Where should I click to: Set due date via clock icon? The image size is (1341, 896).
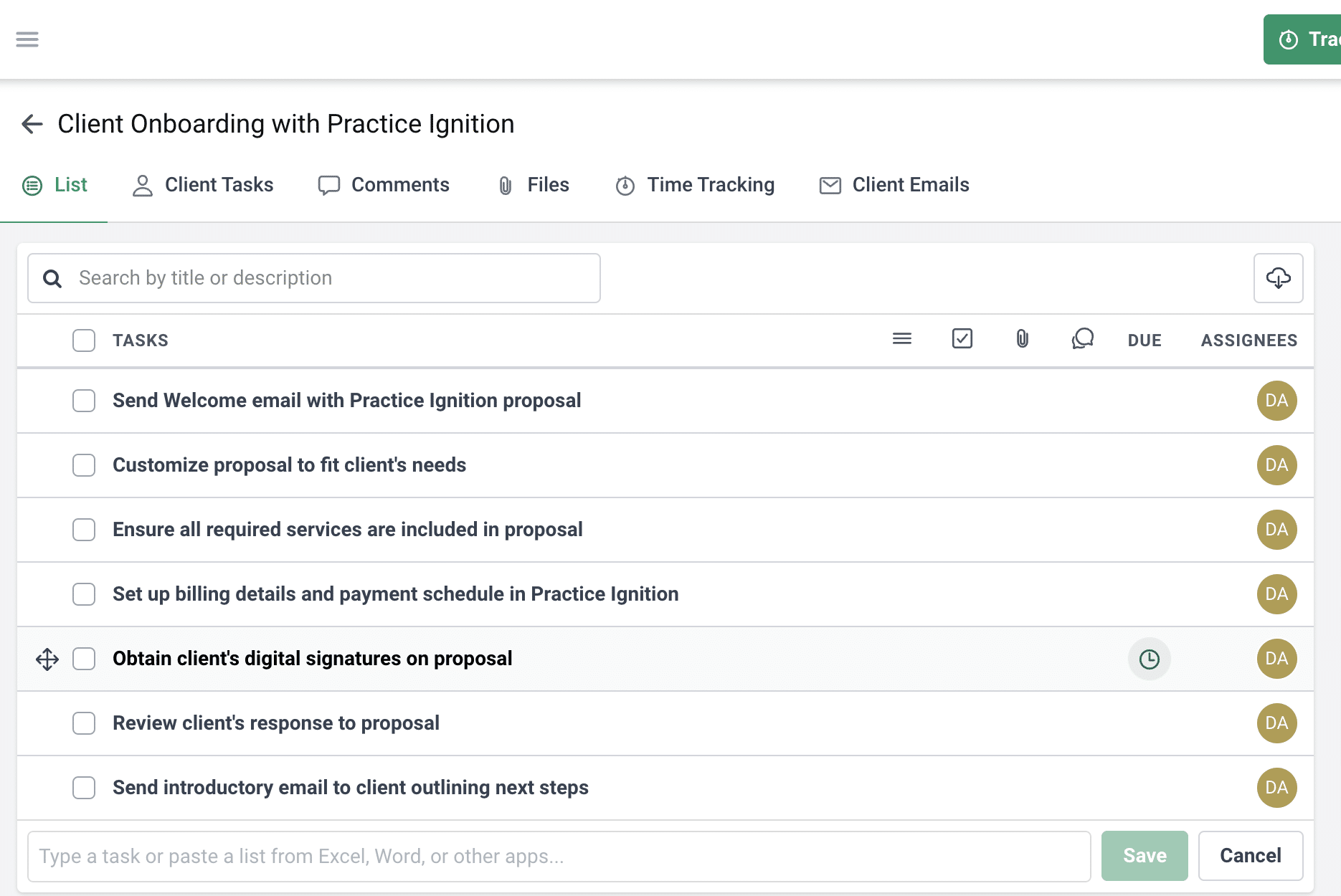1150,659
